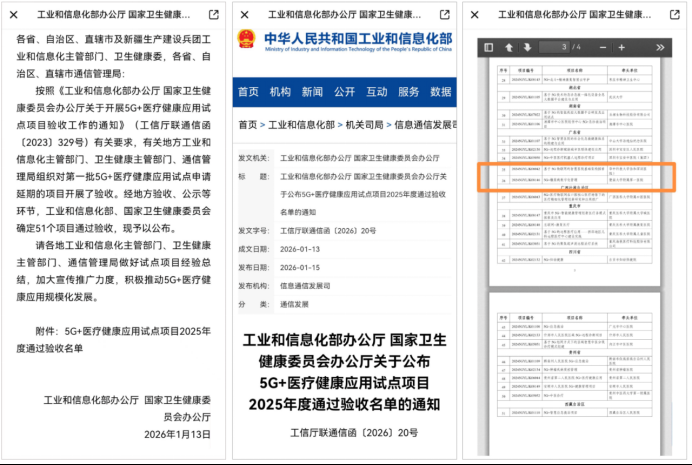Toggle the PDF viewer sidebar
Screen dimensions: 692x465
(x=489, y=47)
